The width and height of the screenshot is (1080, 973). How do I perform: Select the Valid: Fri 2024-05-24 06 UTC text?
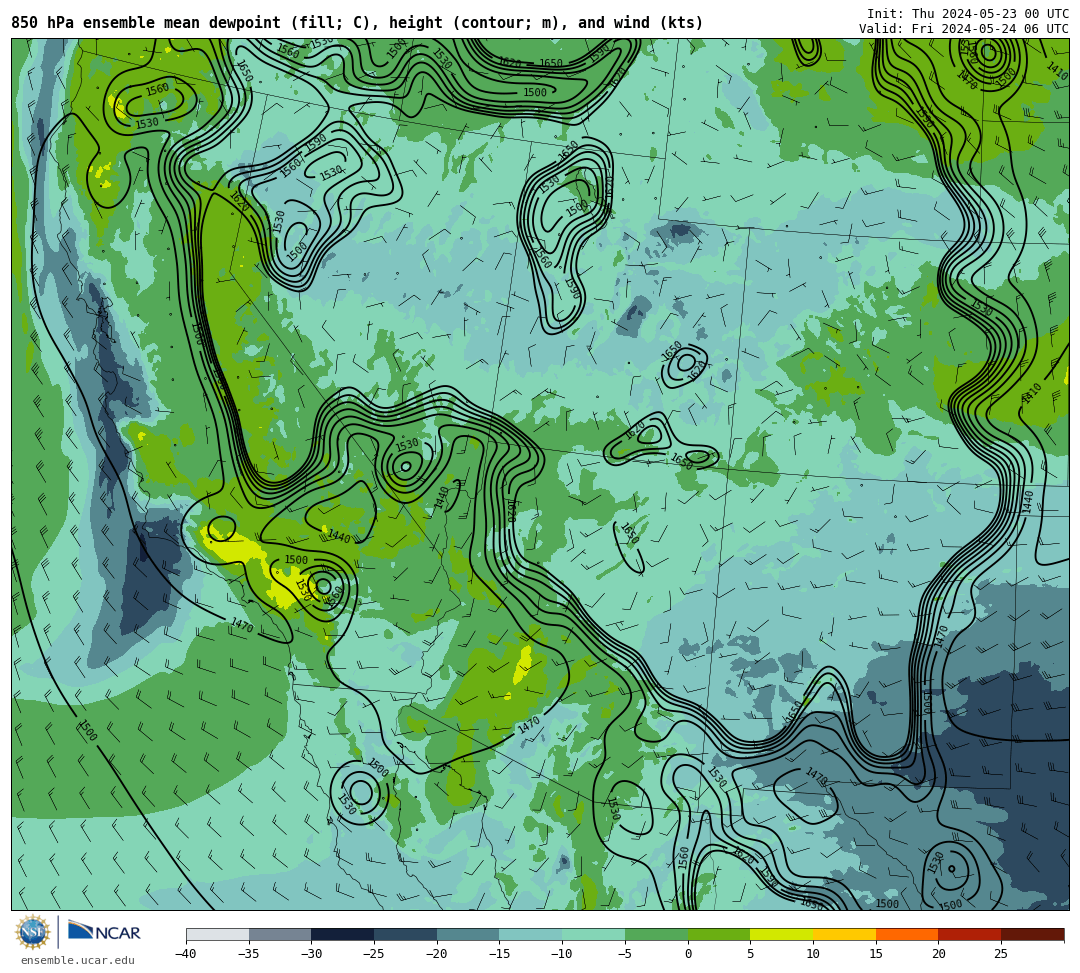[964, 29]
